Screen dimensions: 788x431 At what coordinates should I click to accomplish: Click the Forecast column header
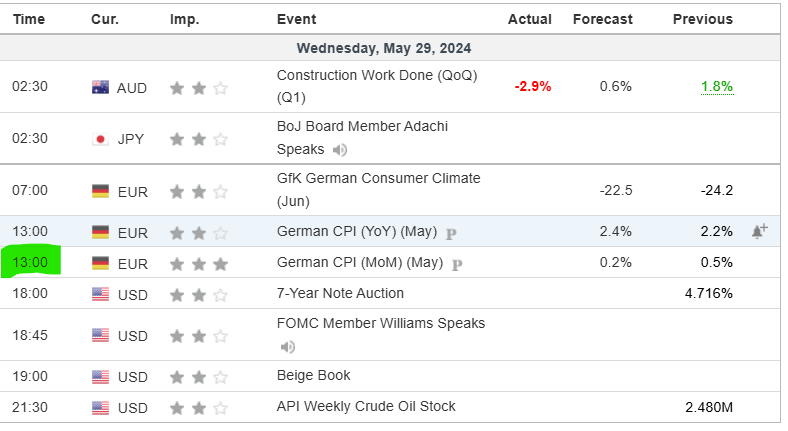[x=602, y=19]
